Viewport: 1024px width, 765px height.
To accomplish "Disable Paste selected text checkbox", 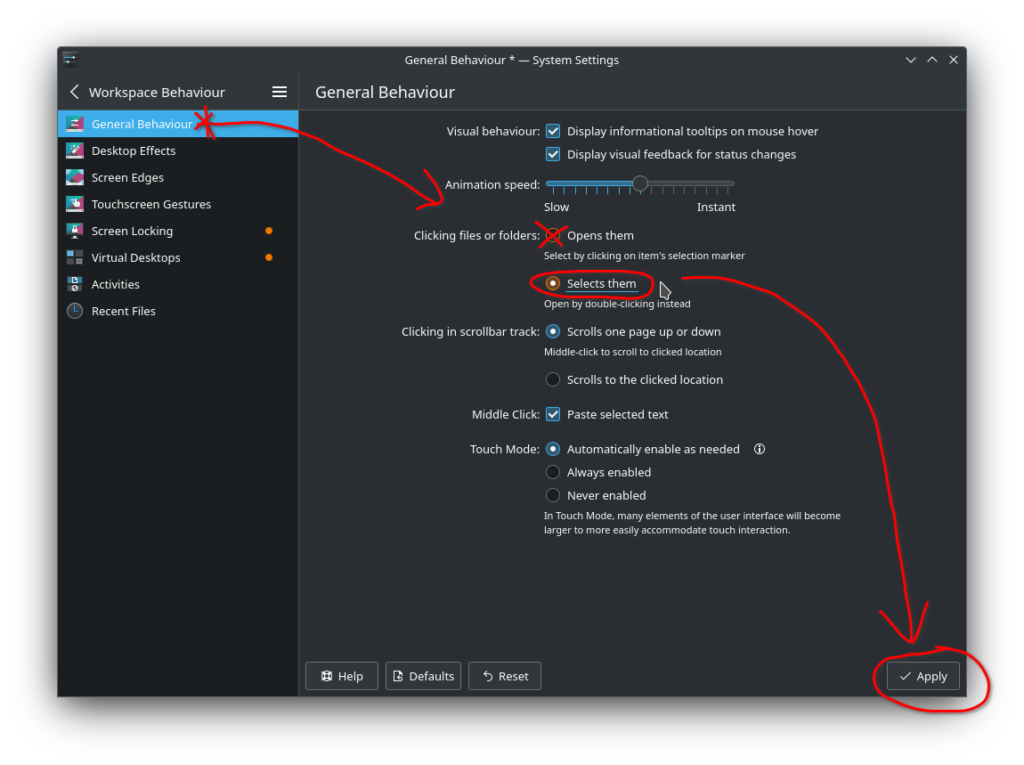I will click(553, 414).
